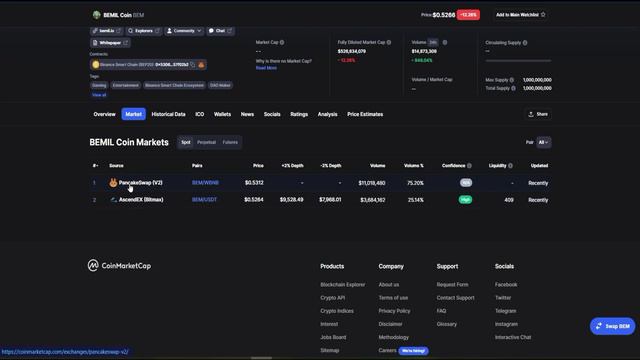Open the Volume 24h period dropdown
Viewport: 640px width, 360px height.
pyautogui.click(x=433, y=42)
